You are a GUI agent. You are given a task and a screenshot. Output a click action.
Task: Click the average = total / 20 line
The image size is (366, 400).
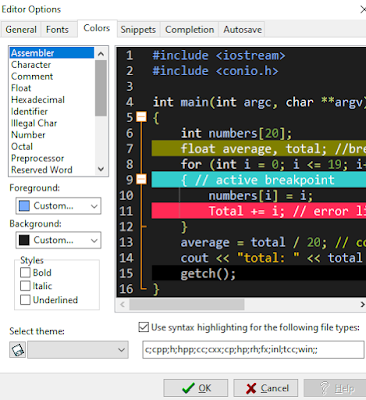coord(273,242)
